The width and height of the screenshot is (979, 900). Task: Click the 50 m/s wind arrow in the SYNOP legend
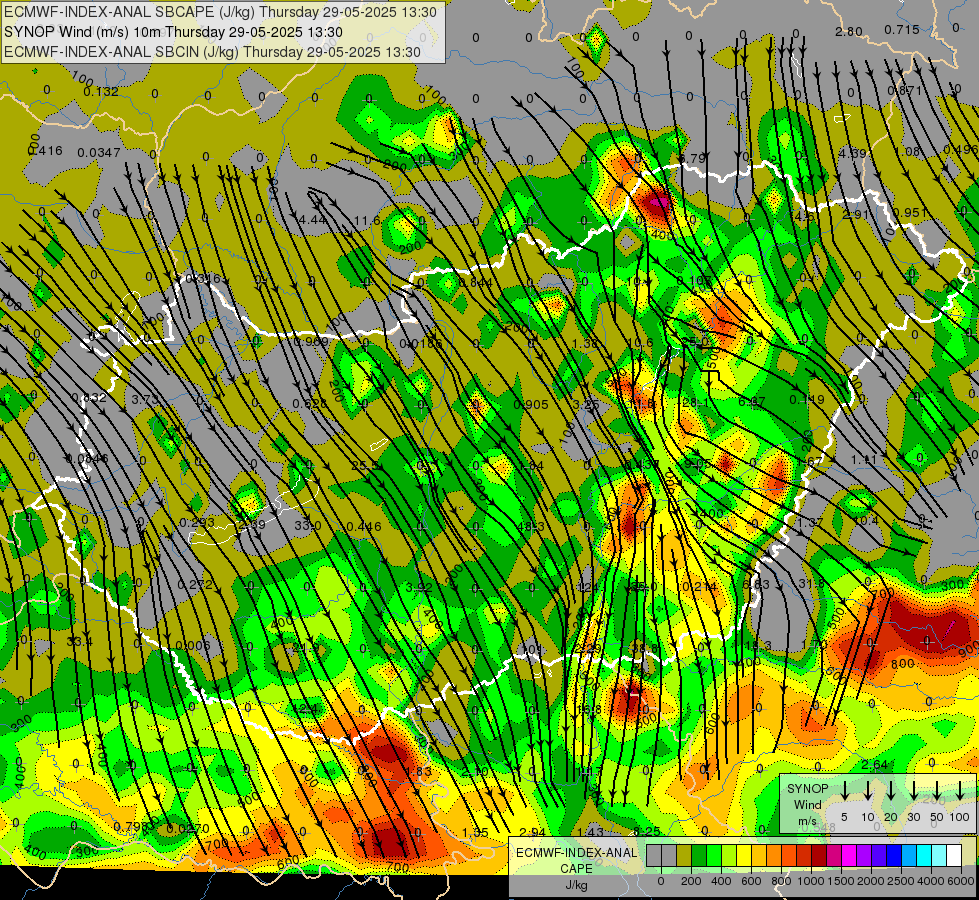pos(937,790)
